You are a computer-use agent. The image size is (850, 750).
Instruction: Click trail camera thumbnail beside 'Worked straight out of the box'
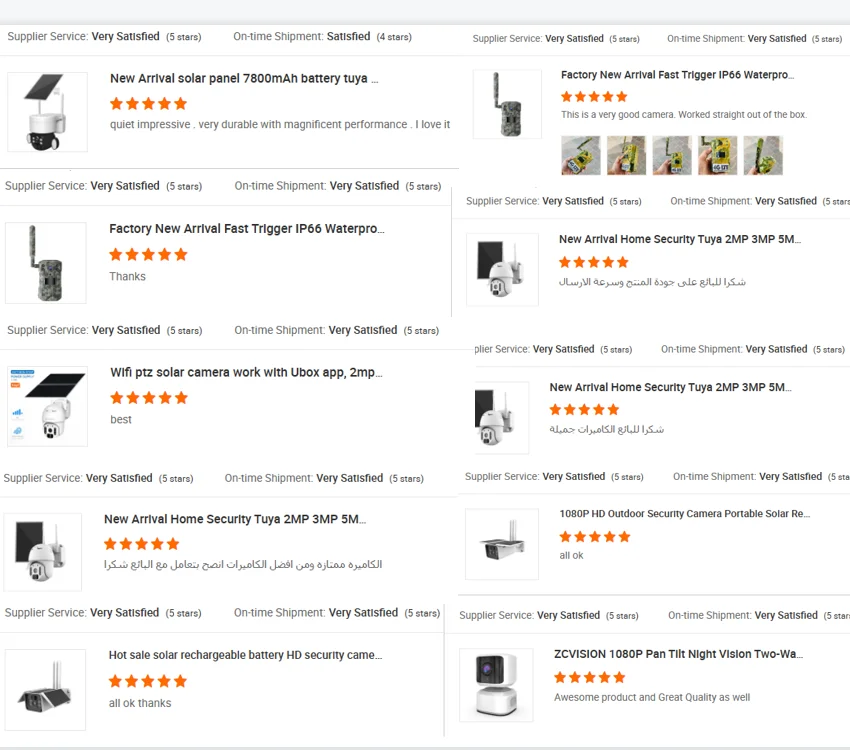tap(500, 104)
